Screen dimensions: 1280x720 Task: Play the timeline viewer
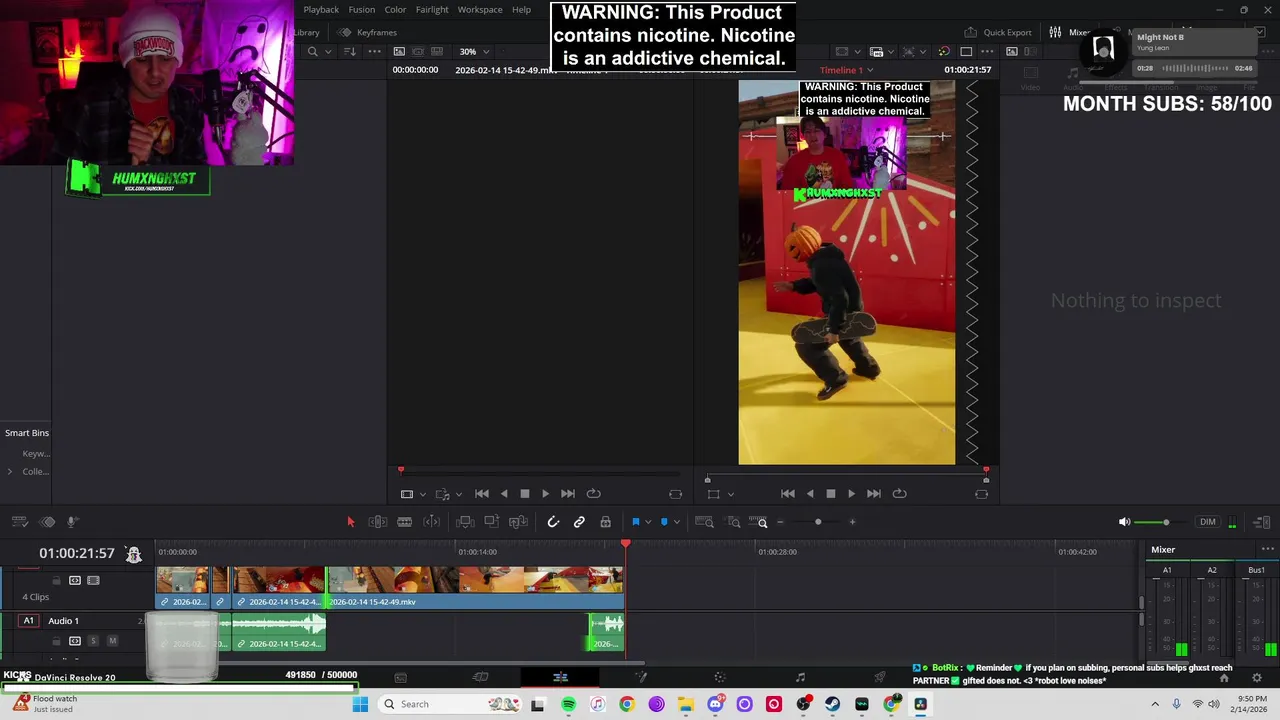[x=851, y=493]
